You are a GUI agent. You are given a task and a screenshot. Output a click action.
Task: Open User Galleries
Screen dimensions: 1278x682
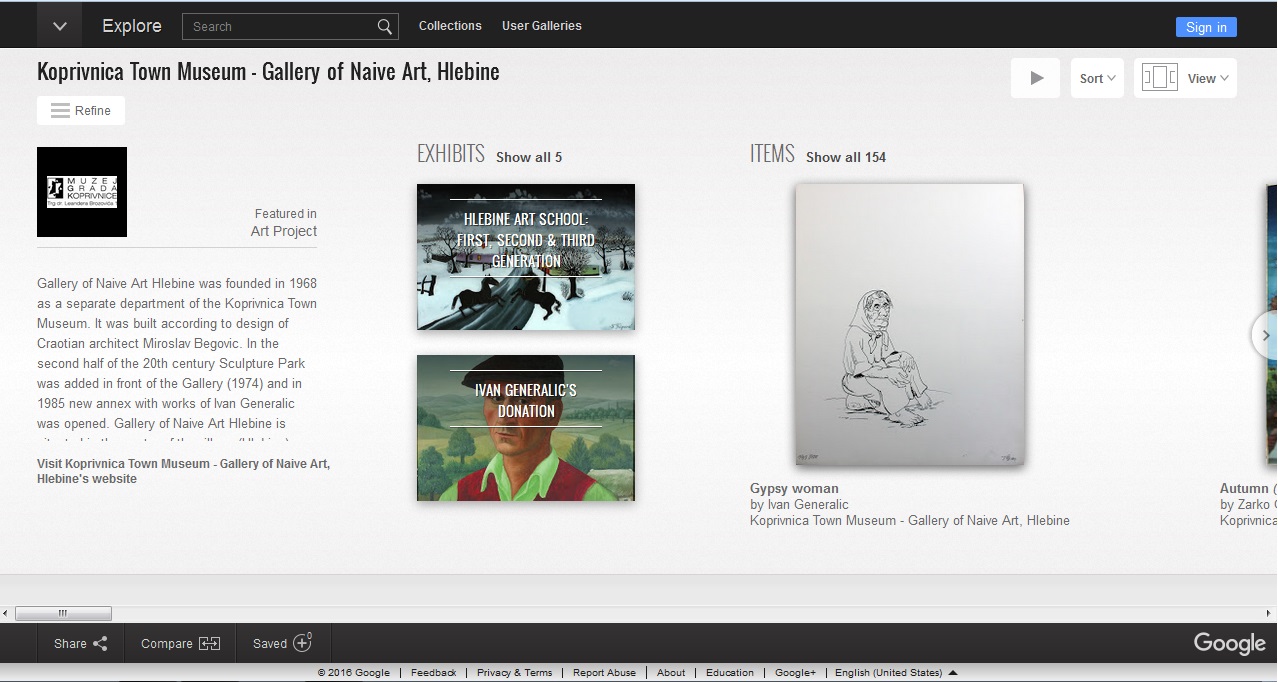(x=542, y=26)
